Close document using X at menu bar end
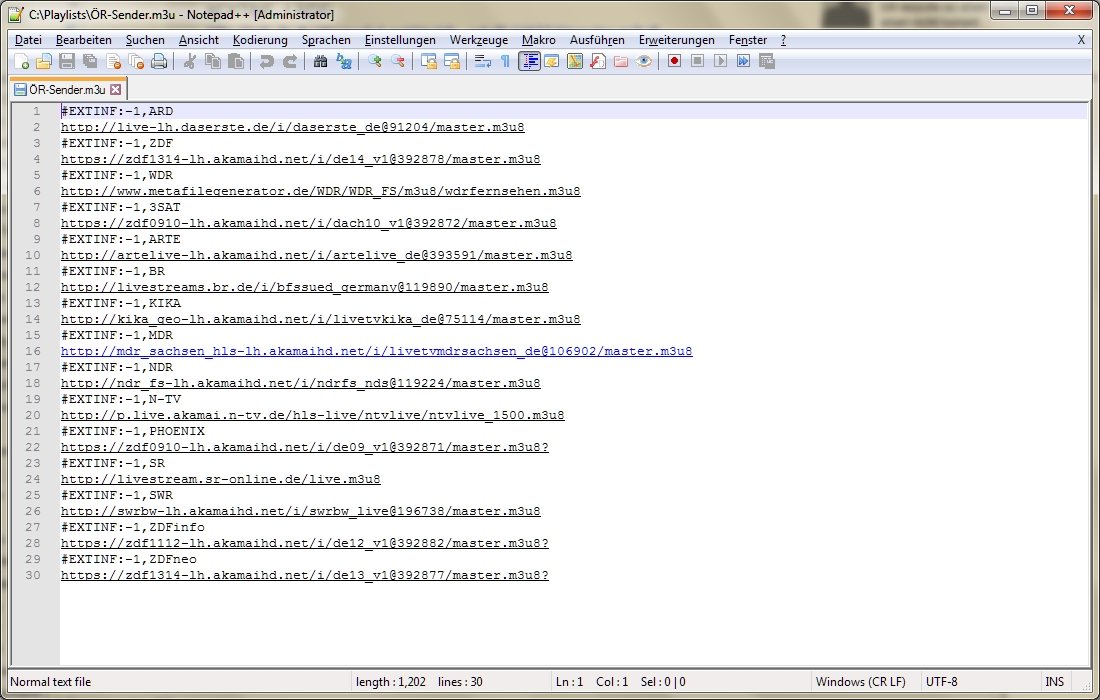This screenshot has height=700, width=1100. 1081,40
